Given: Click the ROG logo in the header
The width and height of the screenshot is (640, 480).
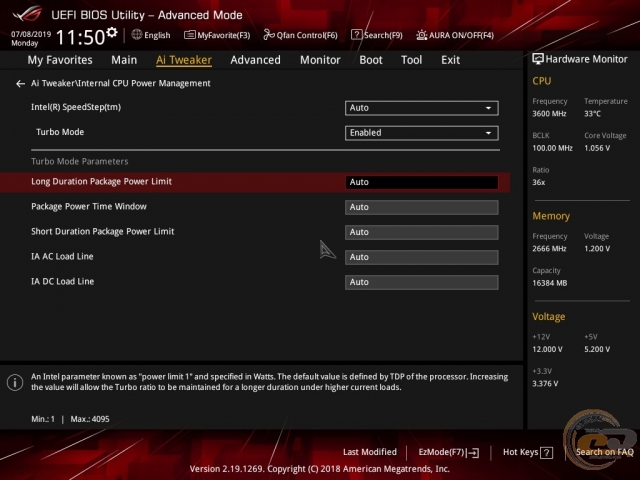Looking at the screenshot, I should pyautogui.click(x=27, y=14).
